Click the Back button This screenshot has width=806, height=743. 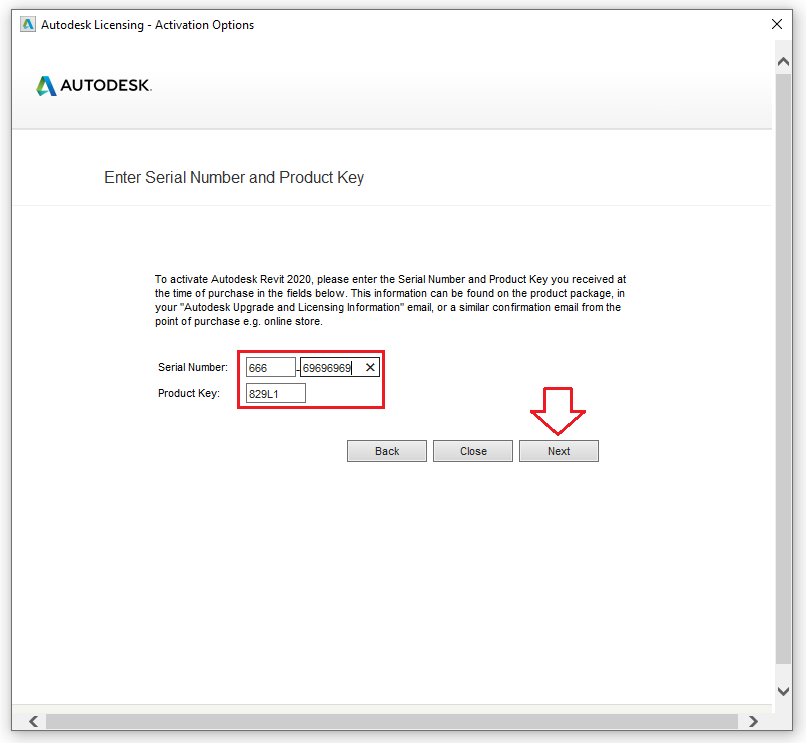[x=386, y=450]
